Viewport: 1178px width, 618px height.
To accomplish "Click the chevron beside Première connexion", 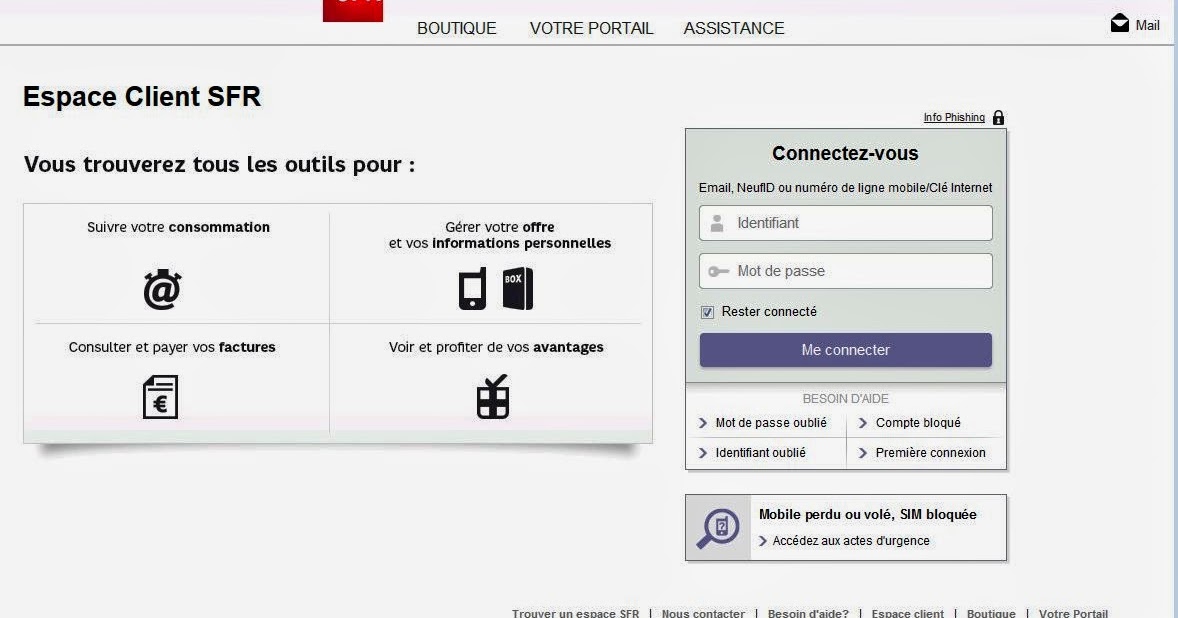I will coord(862,453).
